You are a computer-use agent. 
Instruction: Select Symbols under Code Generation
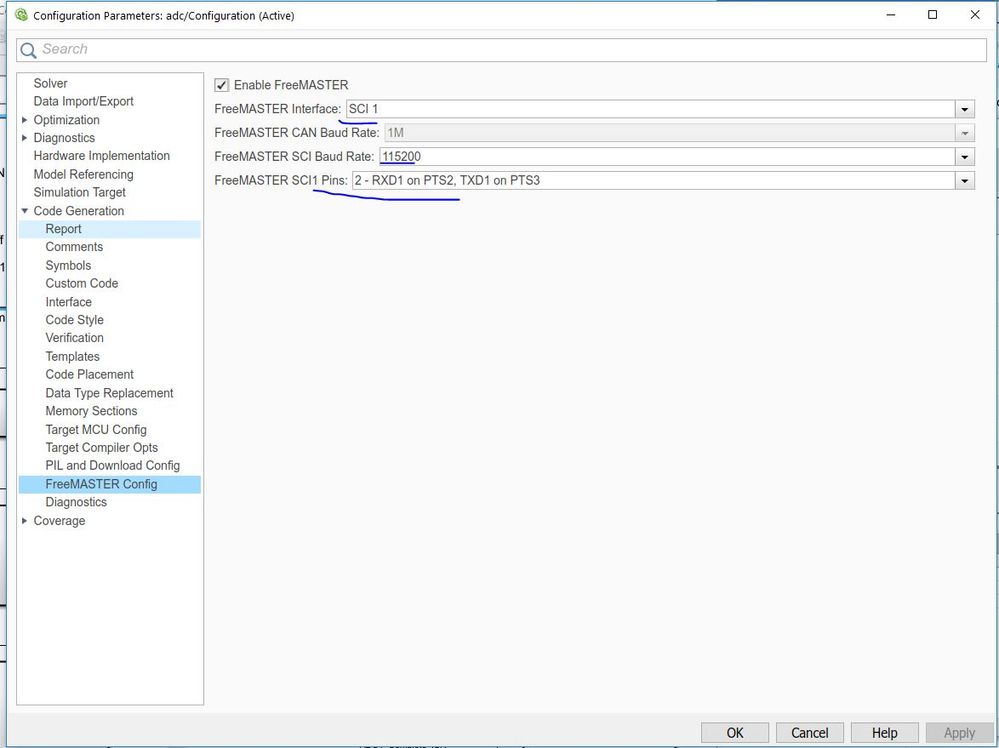[x=68, y=266]
